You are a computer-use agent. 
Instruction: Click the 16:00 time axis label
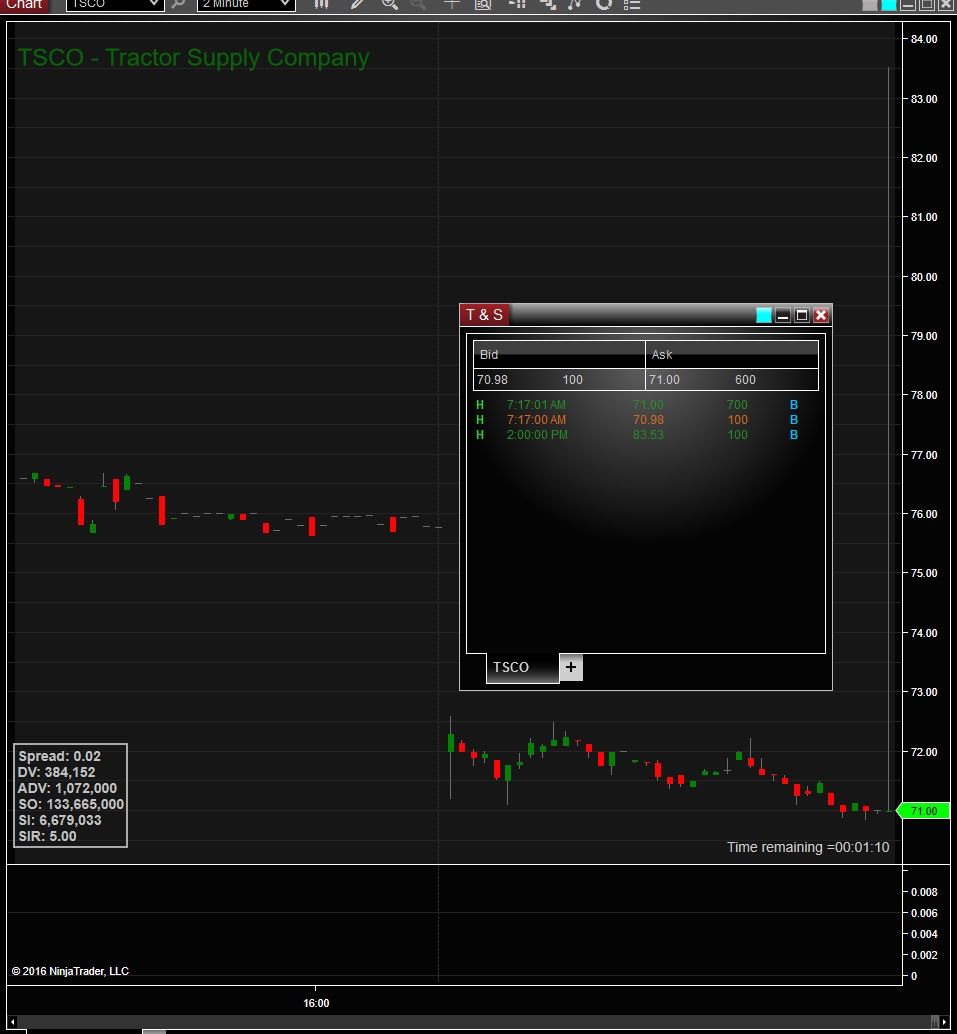[316, 1003]
